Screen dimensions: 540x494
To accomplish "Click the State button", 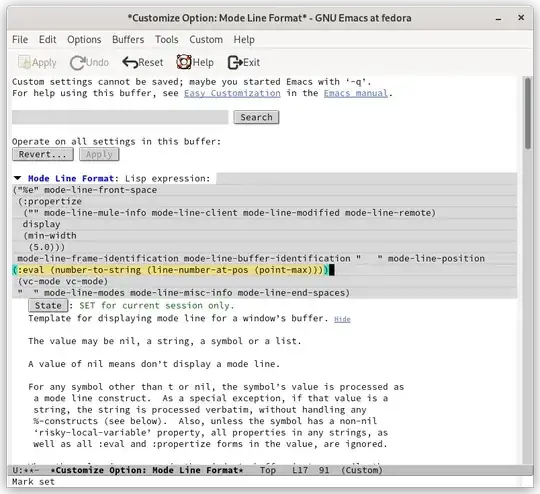I will click(48, 305).
